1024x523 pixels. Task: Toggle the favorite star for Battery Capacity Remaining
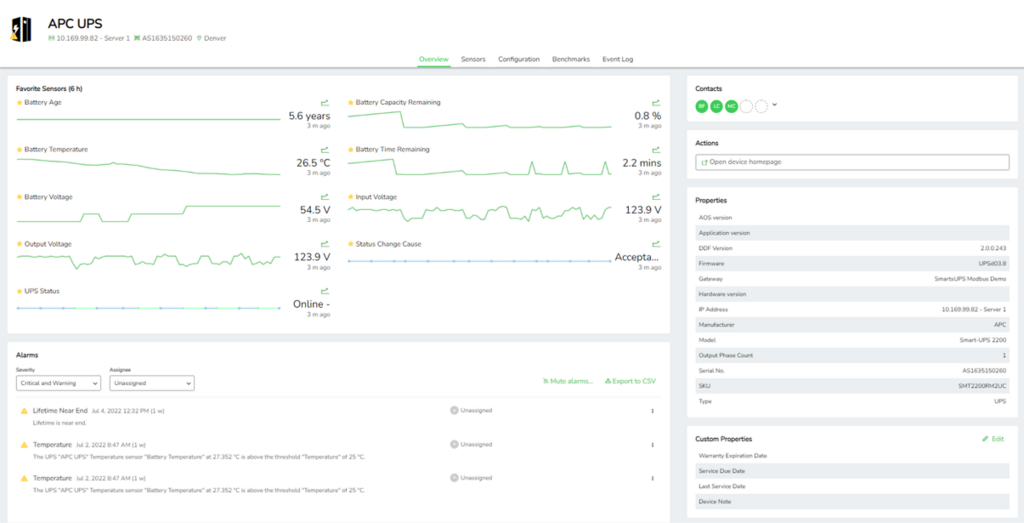point(351,103)
